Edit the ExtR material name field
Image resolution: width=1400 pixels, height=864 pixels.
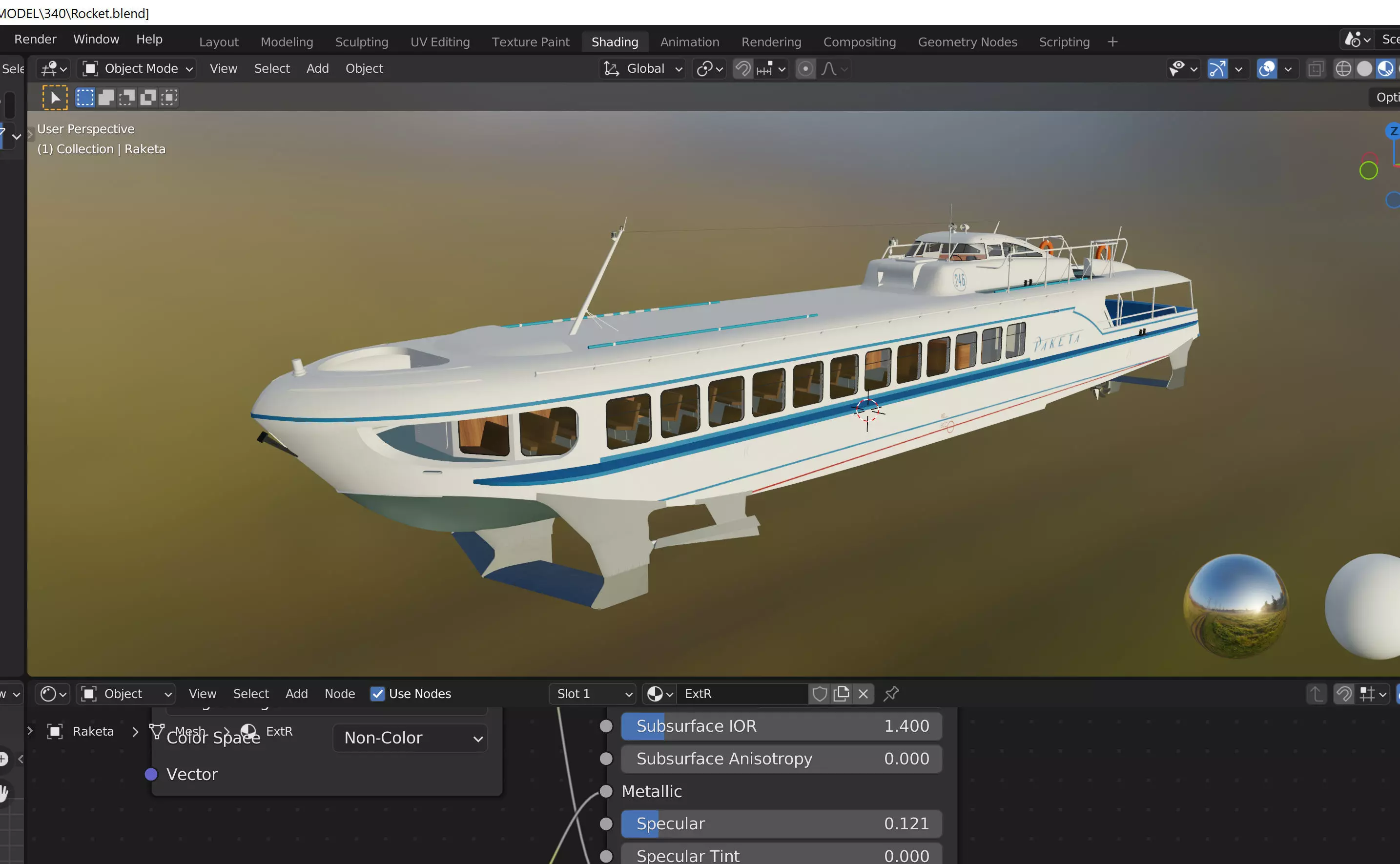[742, 694]
